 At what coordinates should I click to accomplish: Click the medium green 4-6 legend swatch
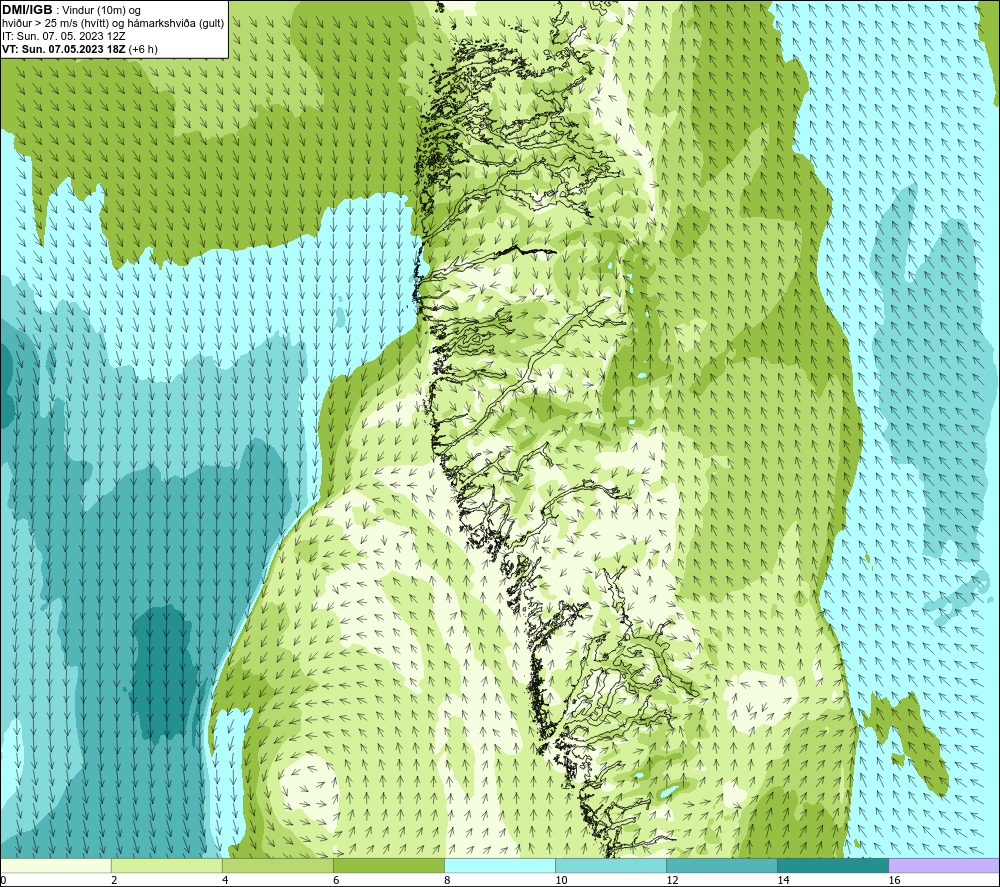(277, 865)
